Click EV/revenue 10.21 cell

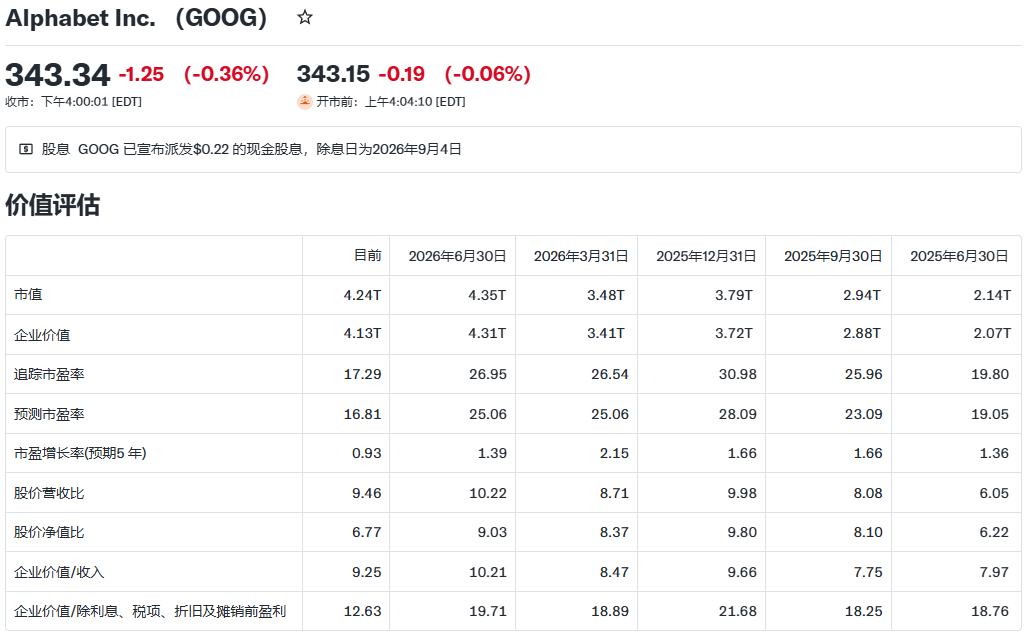pyautogui.click(x=488, y=573)
